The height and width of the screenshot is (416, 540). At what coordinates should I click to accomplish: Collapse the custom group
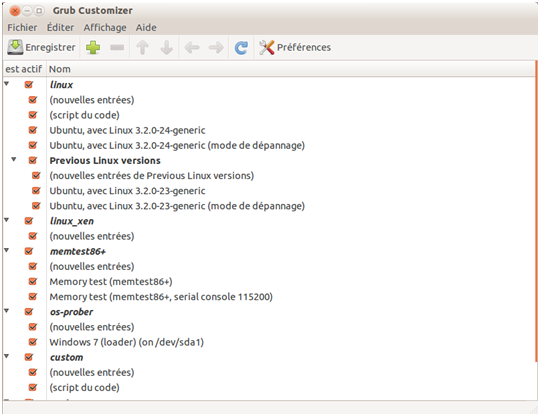[x=7, y=356]
